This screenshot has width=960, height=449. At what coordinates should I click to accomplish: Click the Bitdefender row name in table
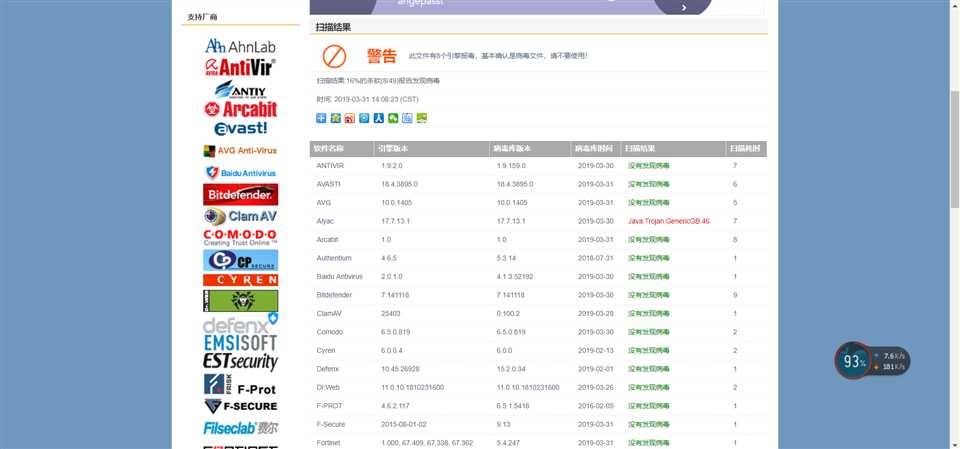(x=334, y=295)
